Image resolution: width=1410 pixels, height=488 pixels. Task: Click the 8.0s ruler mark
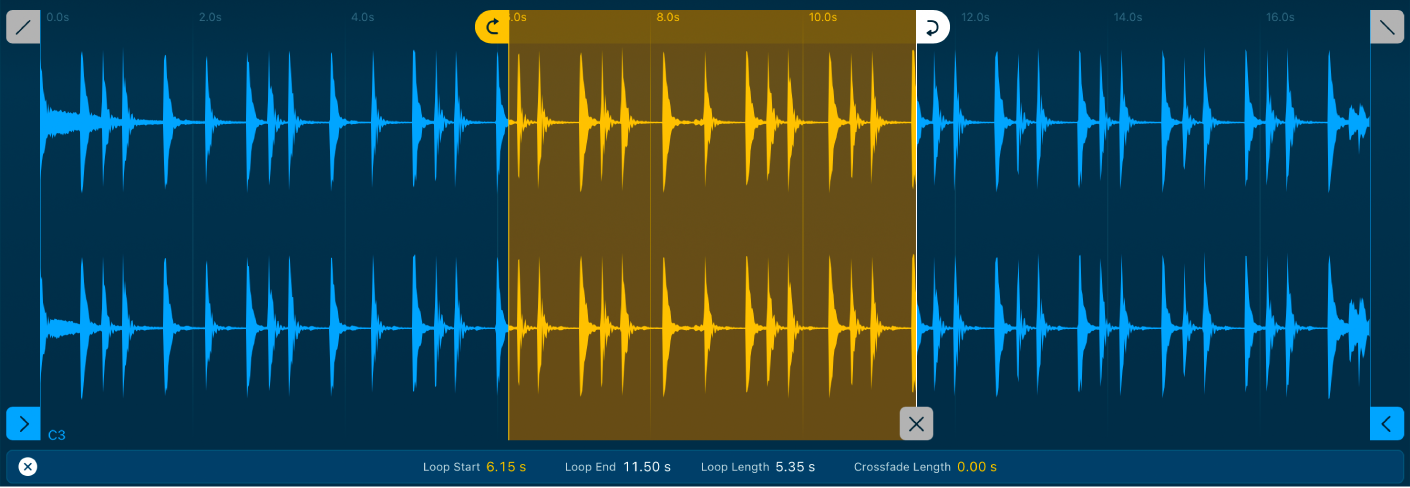[668, 17]
